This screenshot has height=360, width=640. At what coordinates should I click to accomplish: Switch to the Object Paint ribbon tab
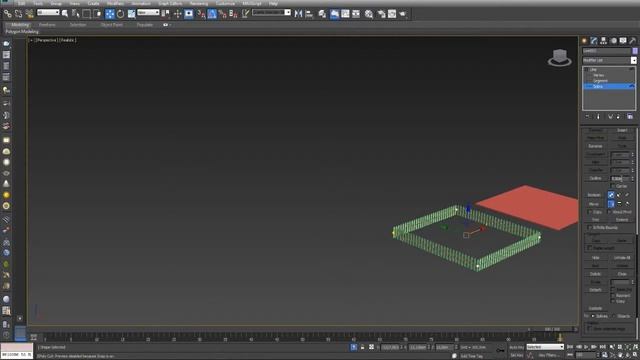click(112, 25)
